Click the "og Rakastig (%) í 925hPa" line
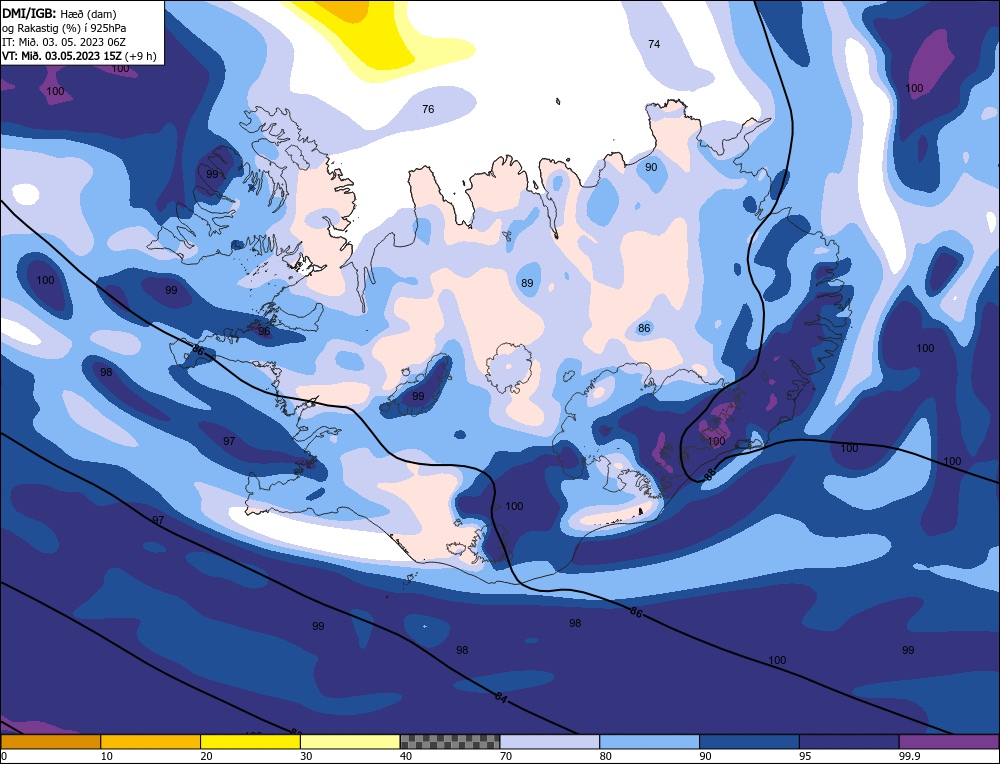The image size is (1000, 764). tap(64, 28)
